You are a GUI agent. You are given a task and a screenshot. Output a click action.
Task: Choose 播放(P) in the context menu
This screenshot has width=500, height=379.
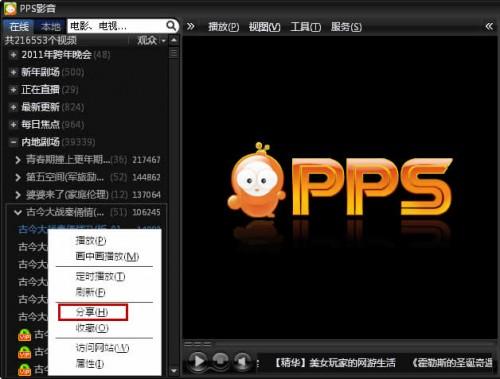[x=91, y=240]
